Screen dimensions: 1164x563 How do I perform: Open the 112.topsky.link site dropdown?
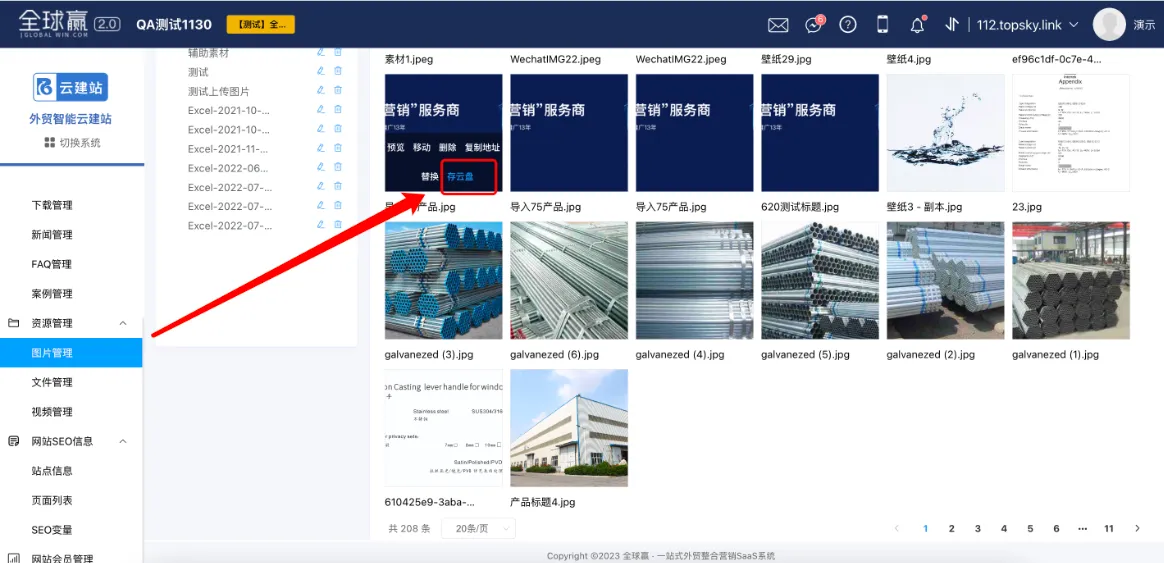[1027, 25]
